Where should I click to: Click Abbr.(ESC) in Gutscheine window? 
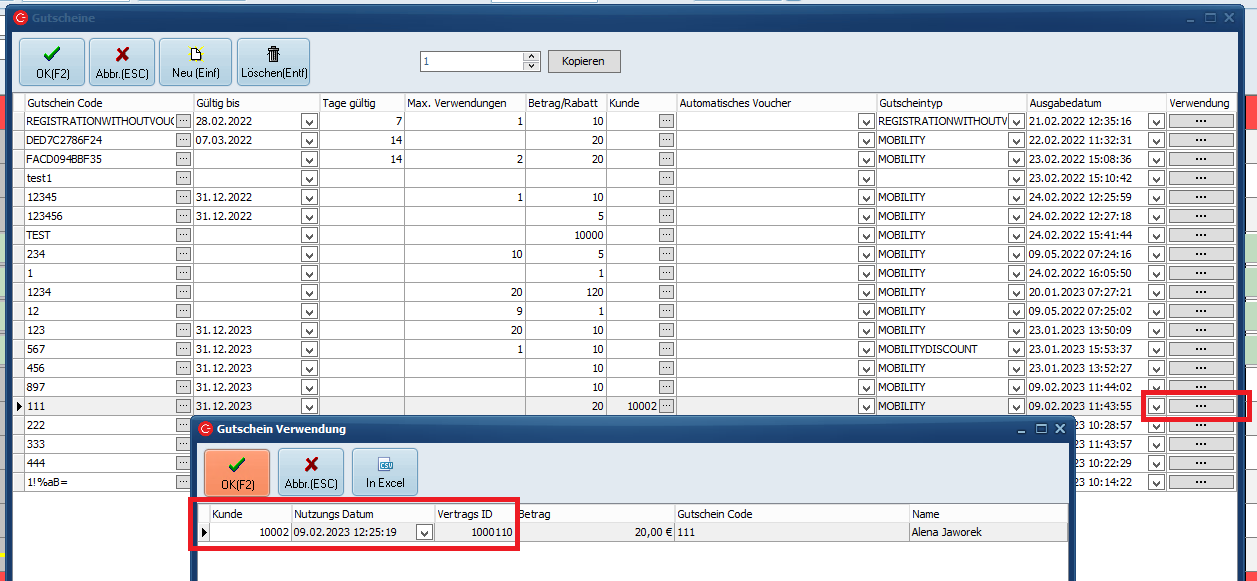click(122, 62)
